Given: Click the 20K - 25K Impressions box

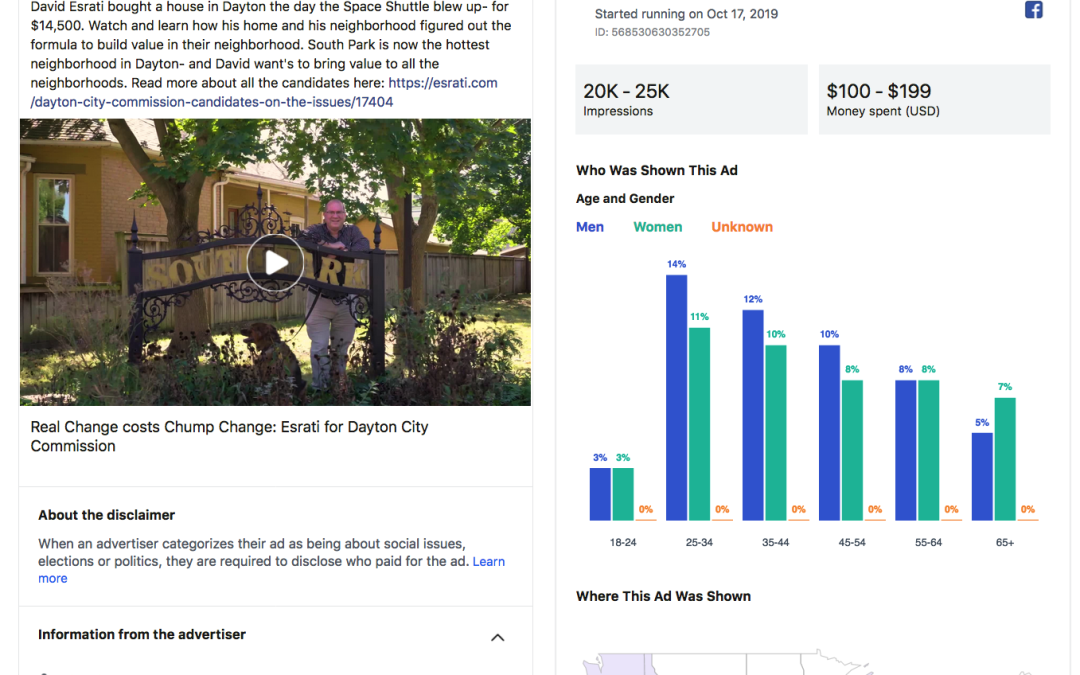Looking at the screenshot, I should click(x=691, y=99).
